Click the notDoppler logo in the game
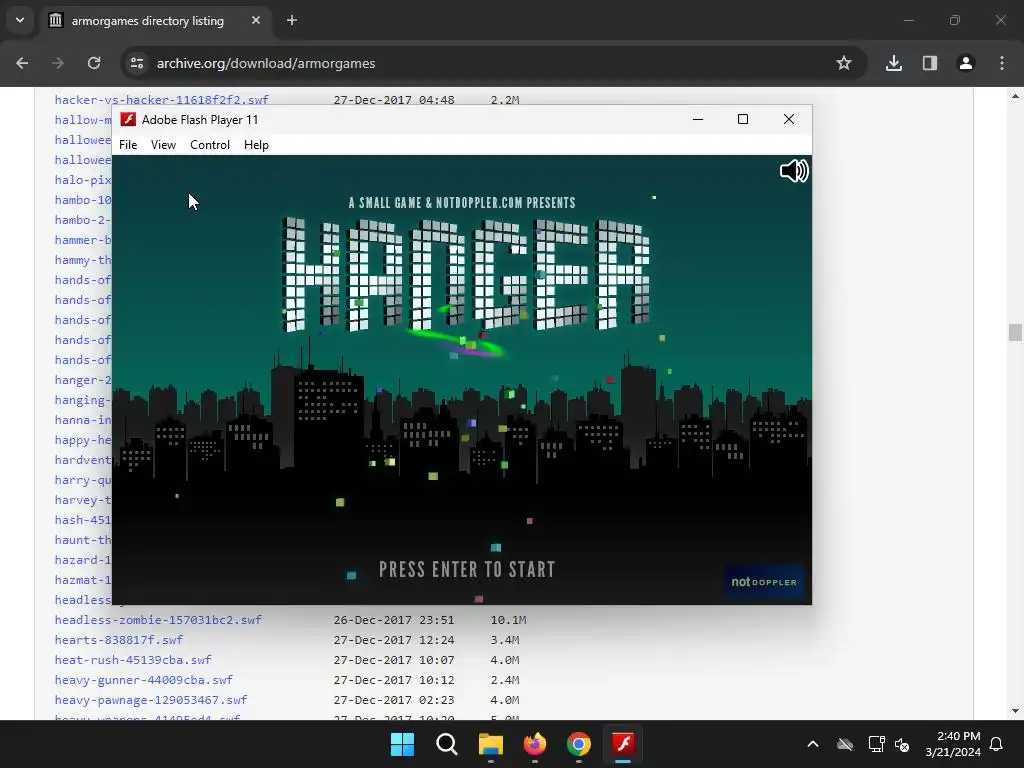The image size is (1024, 768). click(763, 582)
